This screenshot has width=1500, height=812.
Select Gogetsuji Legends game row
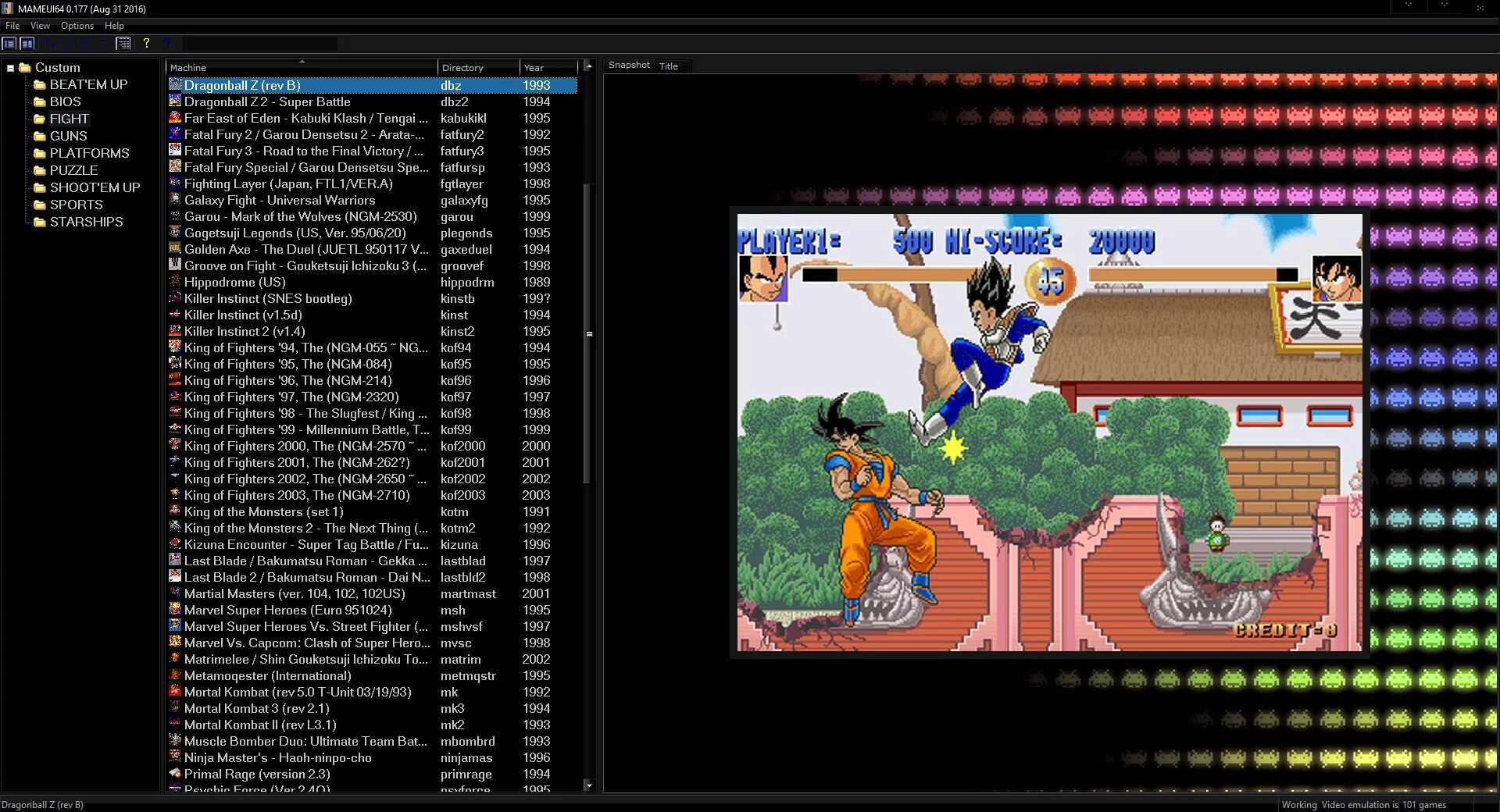point(372,233)
